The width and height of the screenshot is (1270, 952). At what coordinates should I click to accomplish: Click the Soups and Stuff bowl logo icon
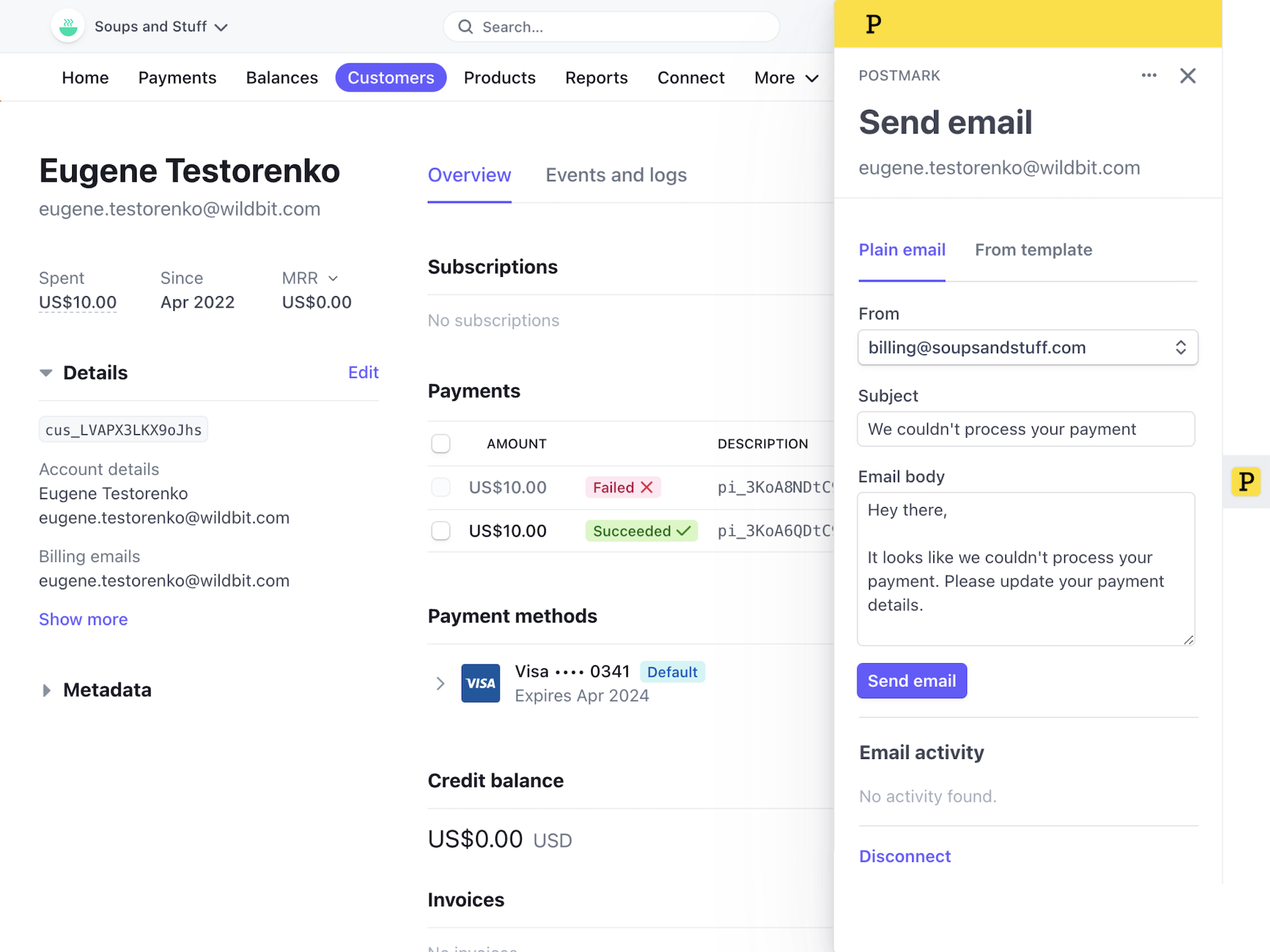pyautogui.click(x=67, y=26)
